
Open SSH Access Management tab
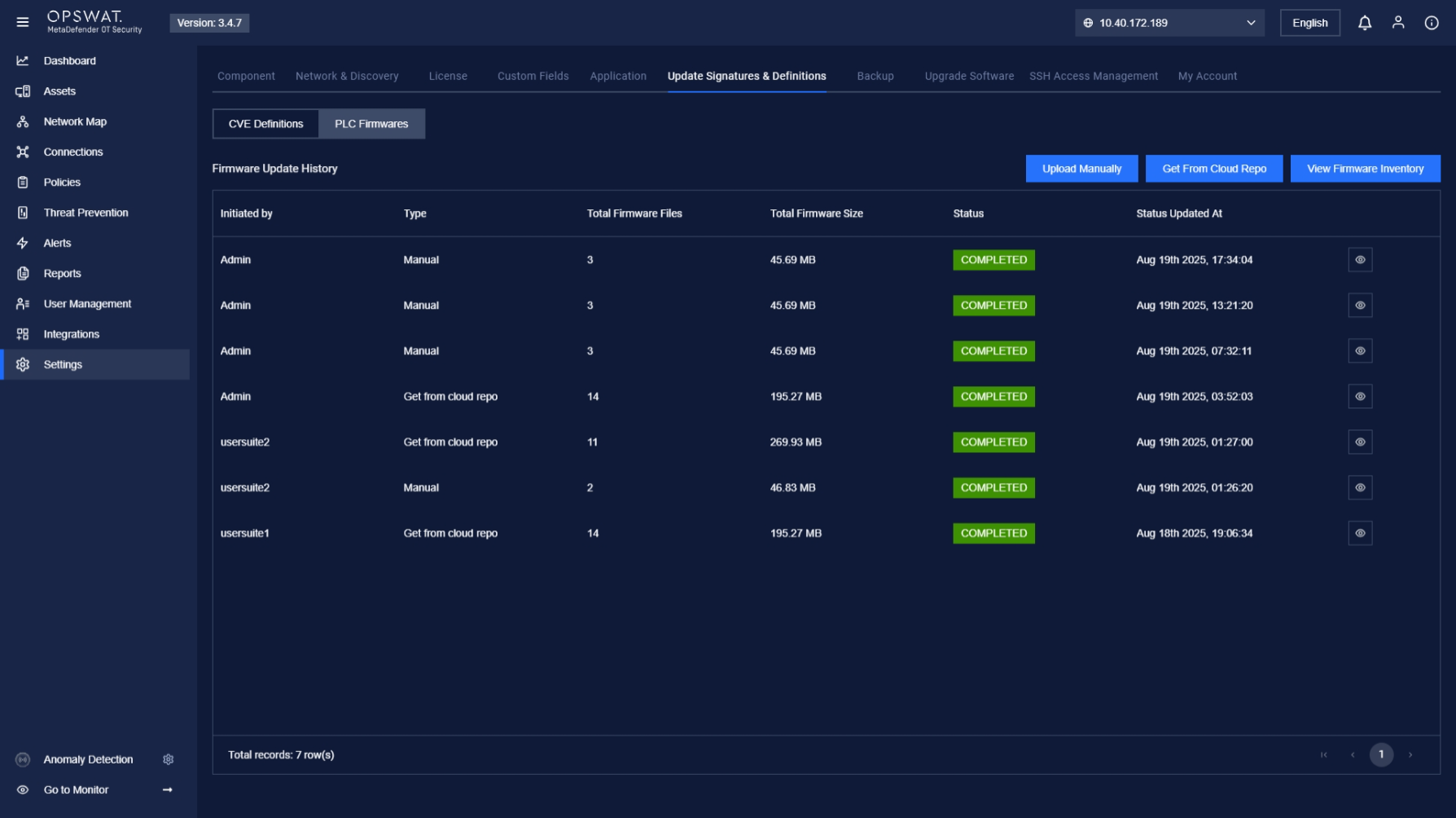click(x=1094, y=76)
